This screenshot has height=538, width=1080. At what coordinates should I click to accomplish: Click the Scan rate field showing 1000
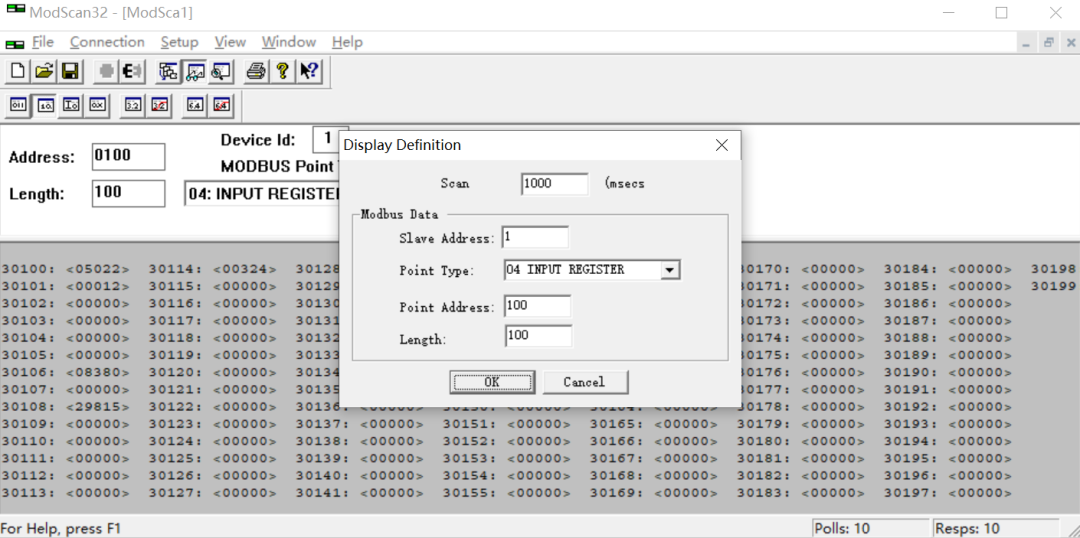(x=554, y=184)
